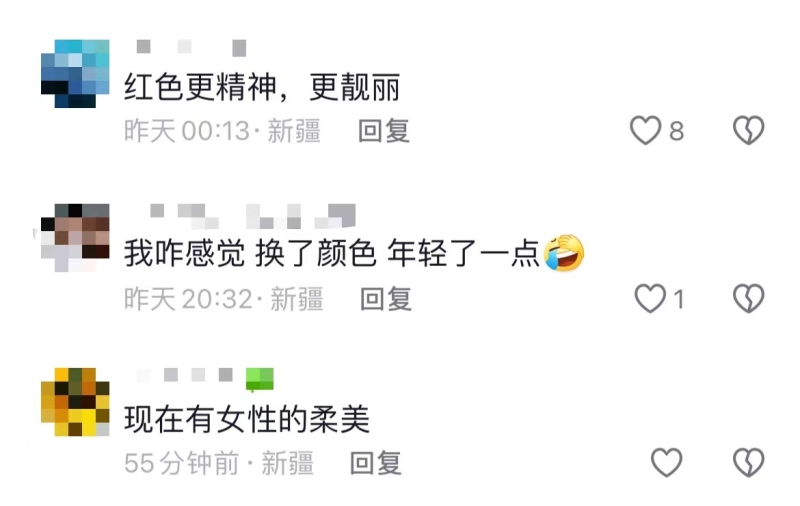The height and width of the screenshot is (506, 800).
Task: Reply to the 红色更精神 comment
Action: tap(384, 131)
